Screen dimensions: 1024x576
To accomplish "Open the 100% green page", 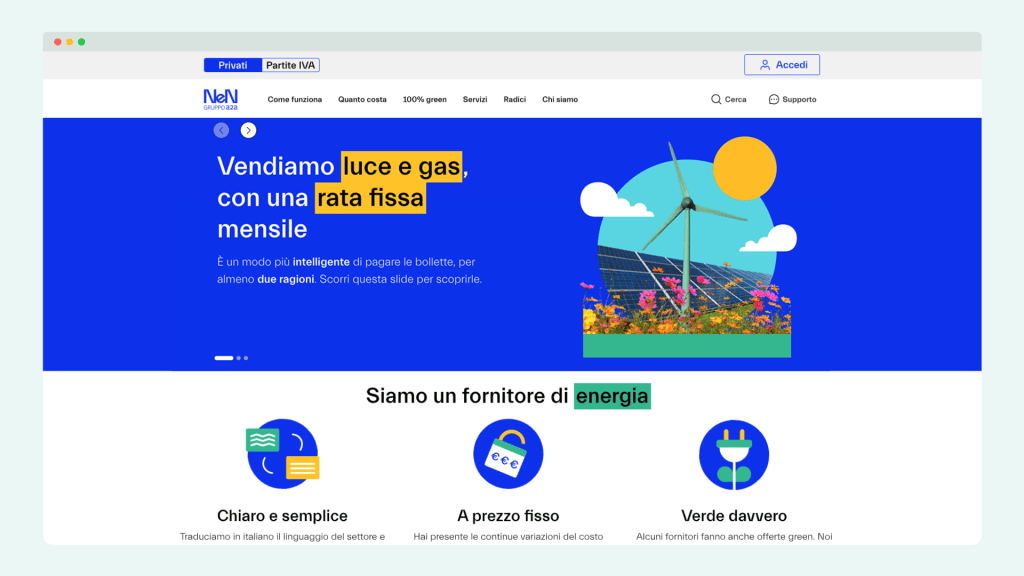I will pos(425,100).
